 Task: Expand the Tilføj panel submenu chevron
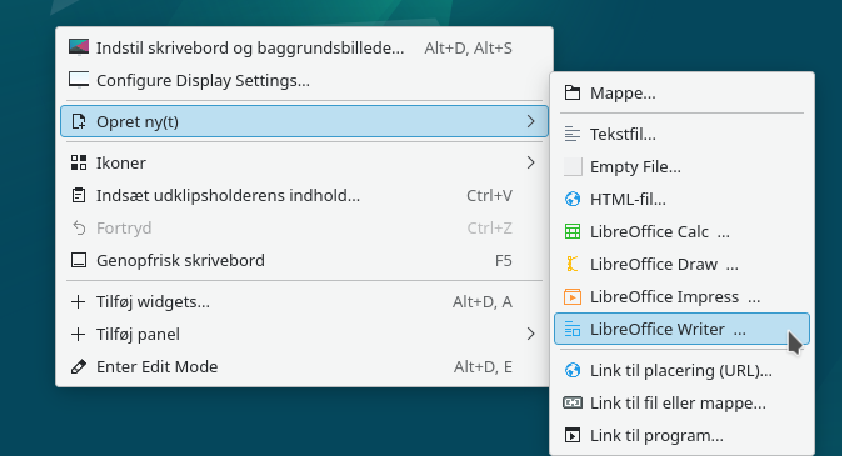(531, 334)
